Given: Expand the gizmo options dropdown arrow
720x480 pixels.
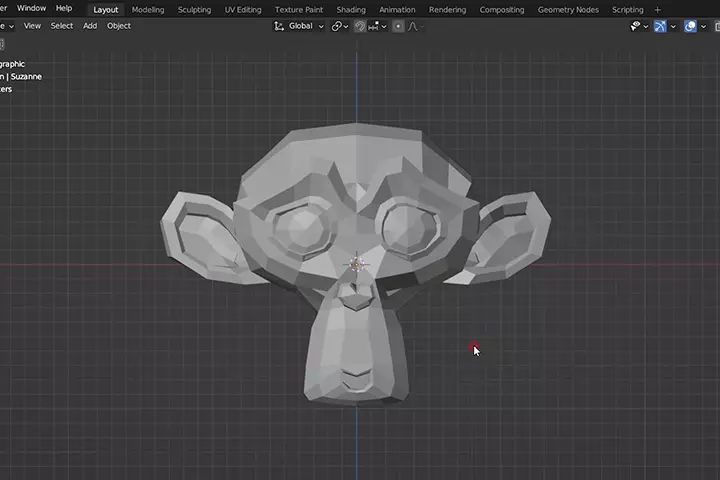Looking at the screenshot, I should (x=673, y=27).
